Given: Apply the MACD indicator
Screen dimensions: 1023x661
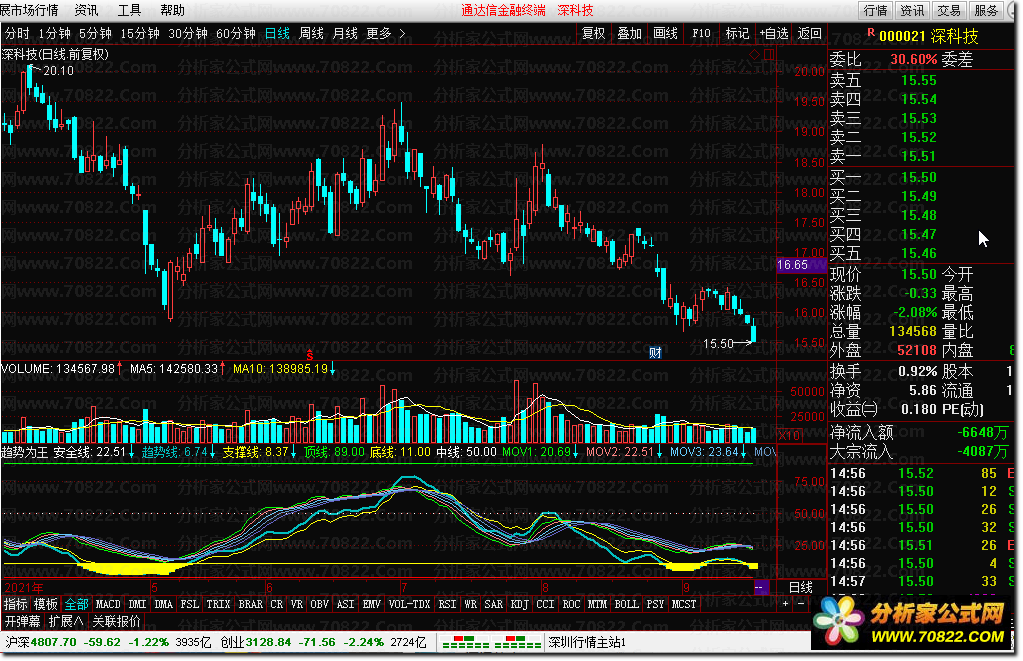Looking at the screenshot, I should pyautogui.click(x=108, y=604).
